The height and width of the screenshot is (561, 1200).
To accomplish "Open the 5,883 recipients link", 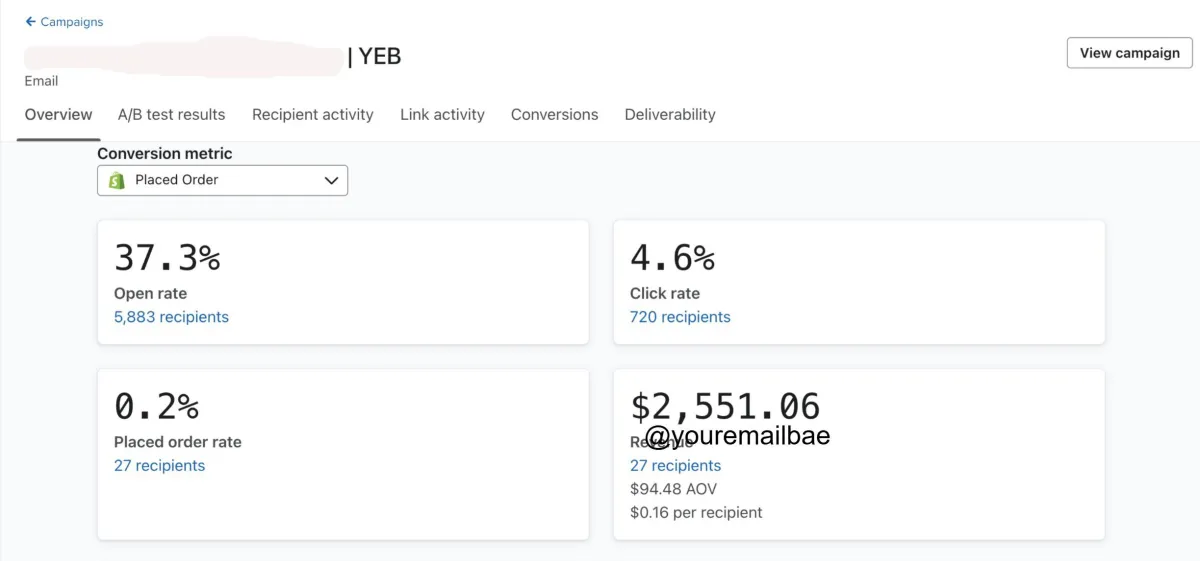I will click(171, 317).
